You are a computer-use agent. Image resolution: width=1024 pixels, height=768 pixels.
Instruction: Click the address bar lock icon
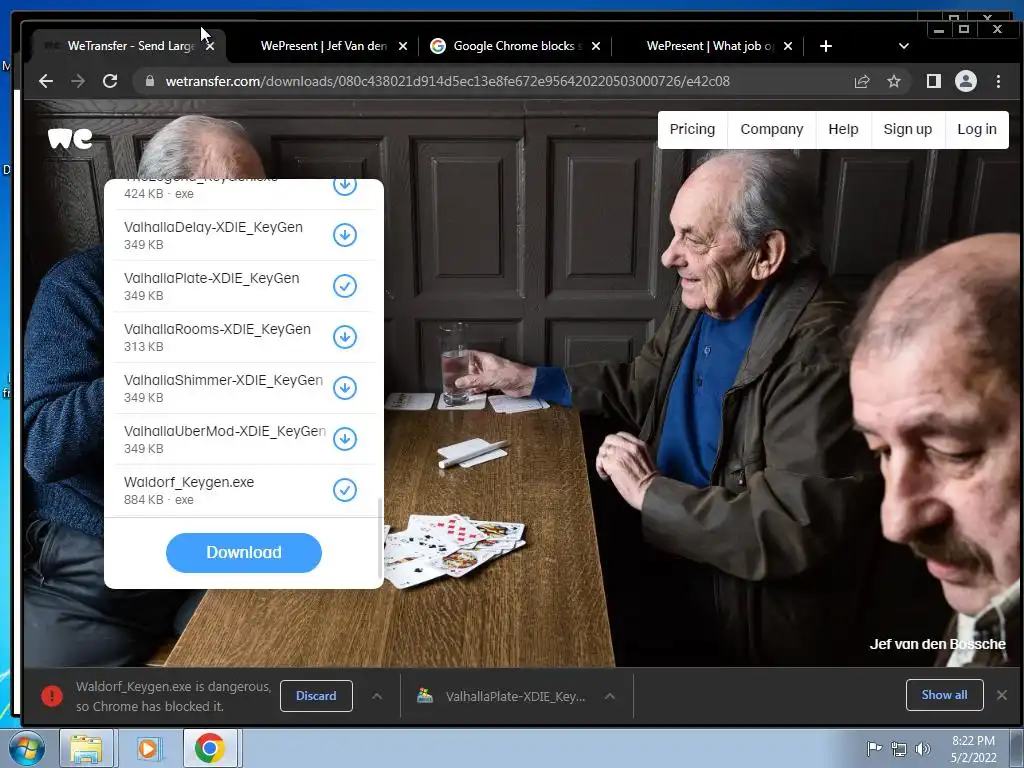(x=150, y=81)
